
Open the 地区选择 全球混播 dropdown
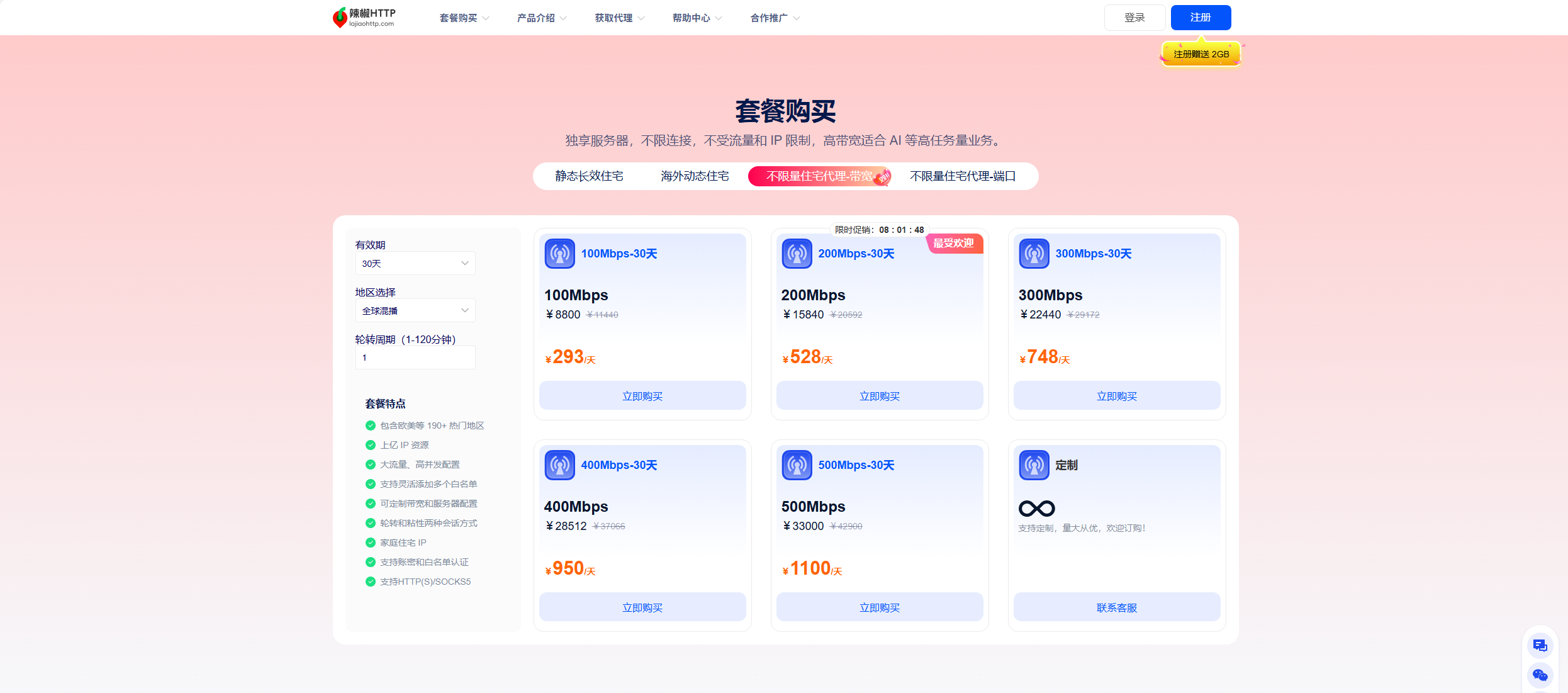415,310
